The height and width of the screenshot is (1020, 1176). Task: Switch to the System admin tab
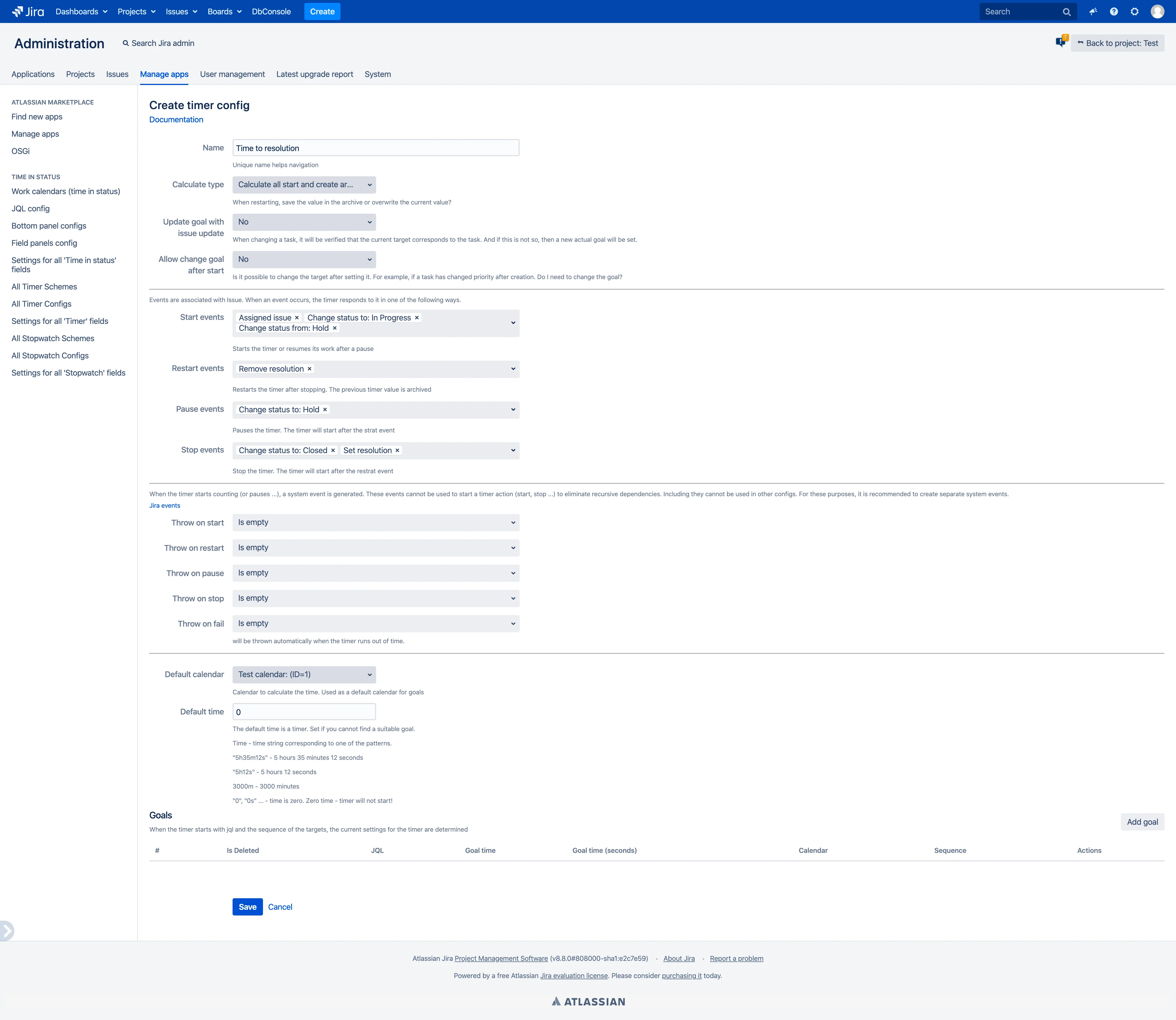(378, 74)
